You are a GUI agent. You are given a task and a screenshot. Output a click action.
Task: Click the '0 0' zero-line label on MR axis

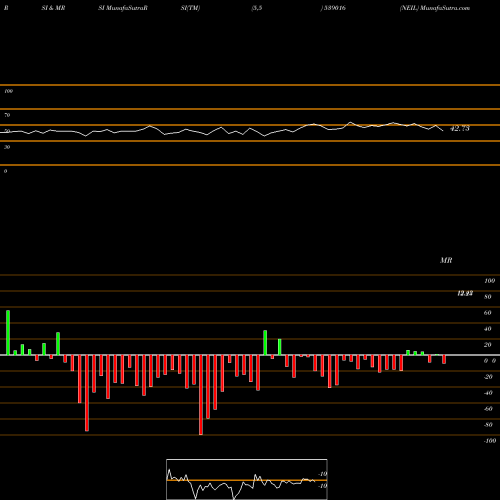490,361
